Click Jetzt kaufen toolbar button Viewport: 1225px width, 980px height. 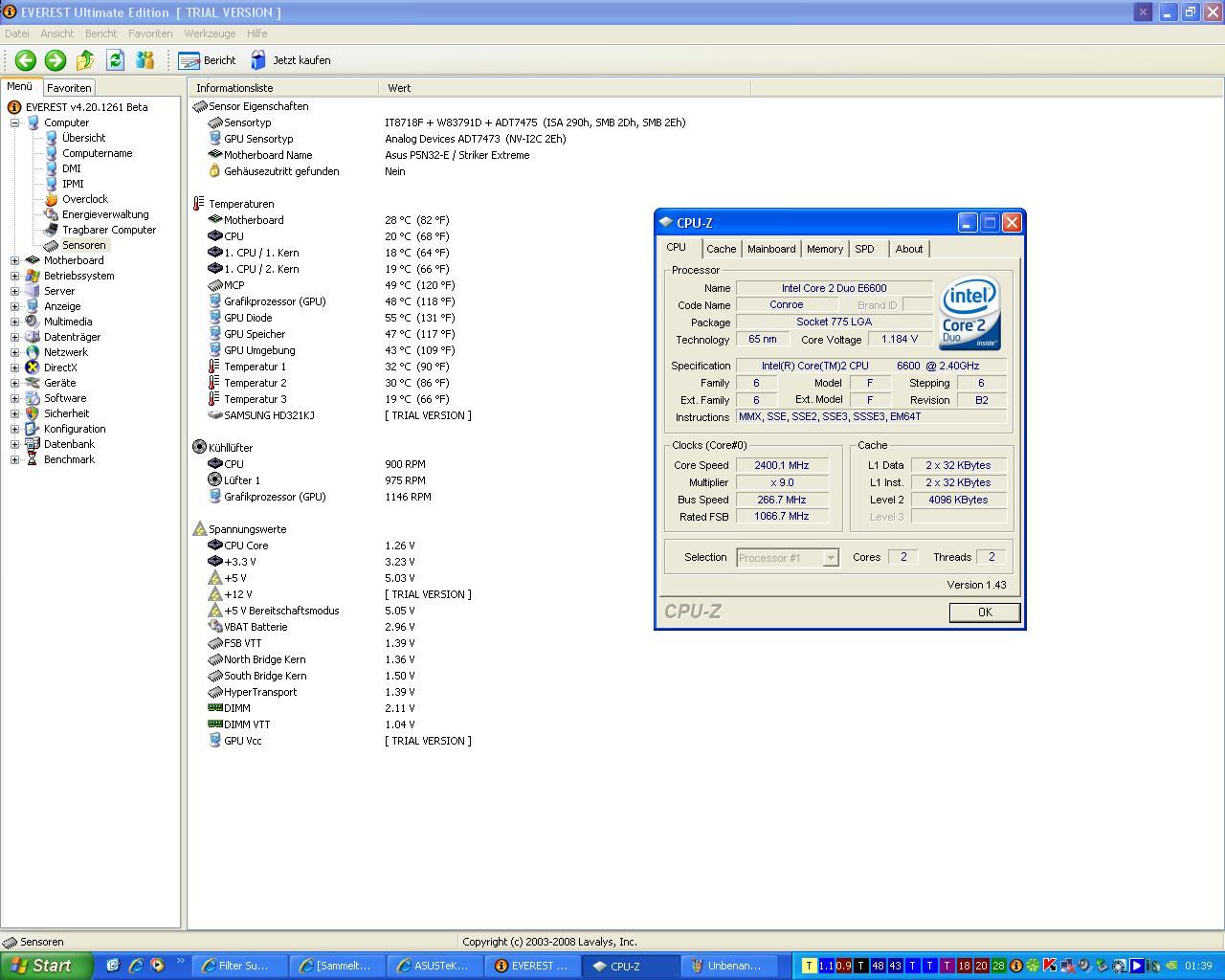coord(291,60)
